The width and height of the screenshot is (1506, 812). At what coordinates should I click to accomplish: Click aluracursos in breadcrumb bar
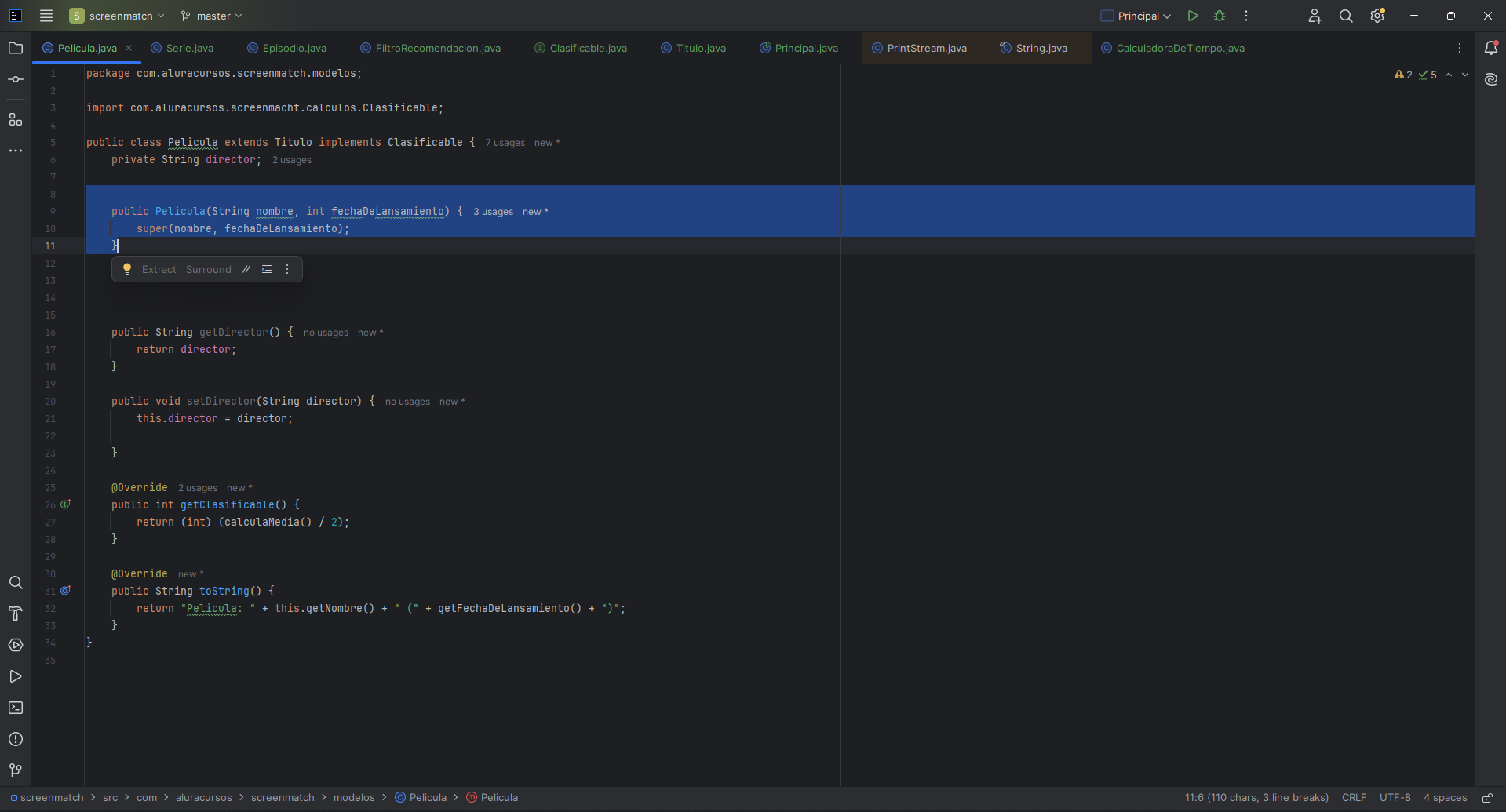click(x=204, y=798)
